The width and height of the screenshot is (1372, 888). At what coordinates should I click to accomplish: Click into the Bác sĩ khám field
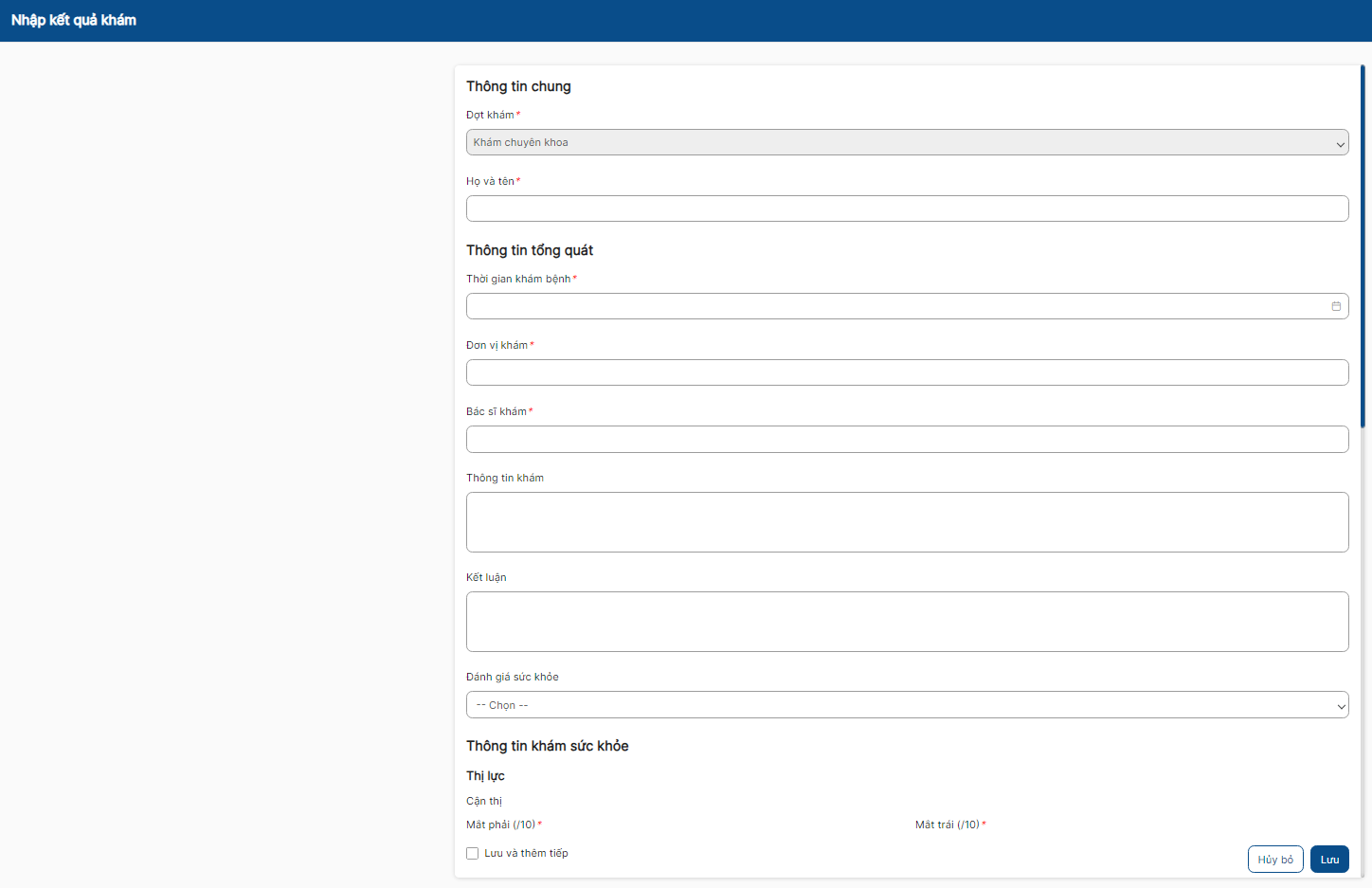click(907, 439)
